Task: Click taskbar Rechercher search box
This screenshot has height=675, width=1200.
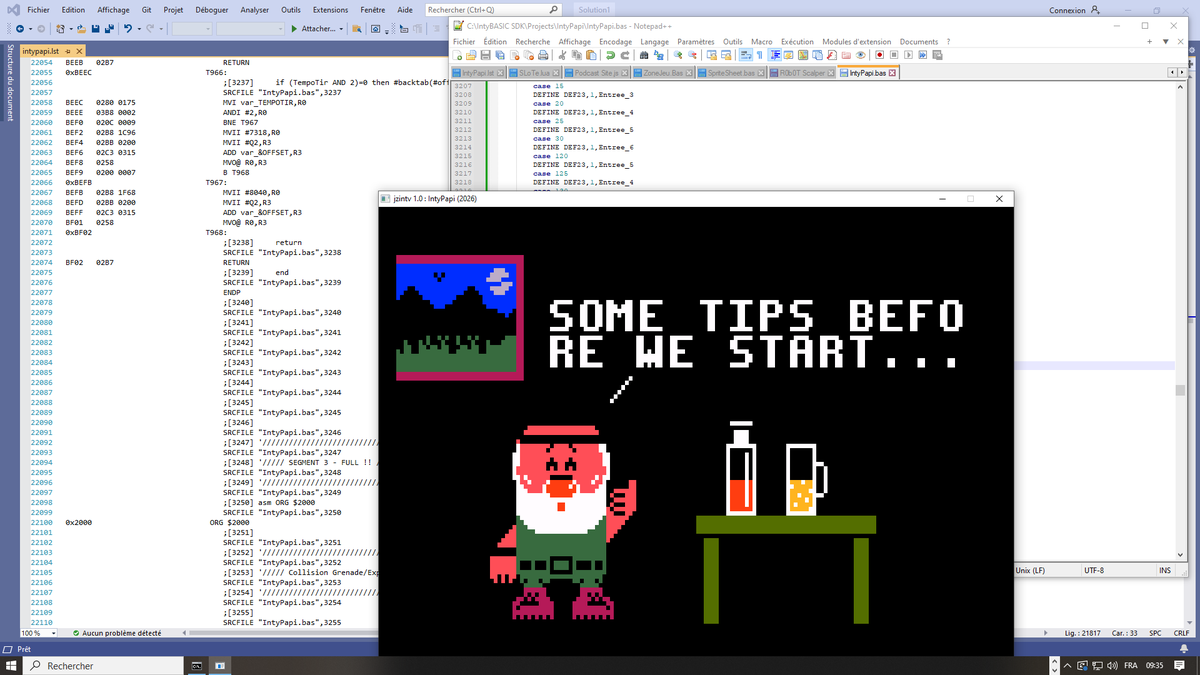Action: pyautogui.click(x=105, y=665)
